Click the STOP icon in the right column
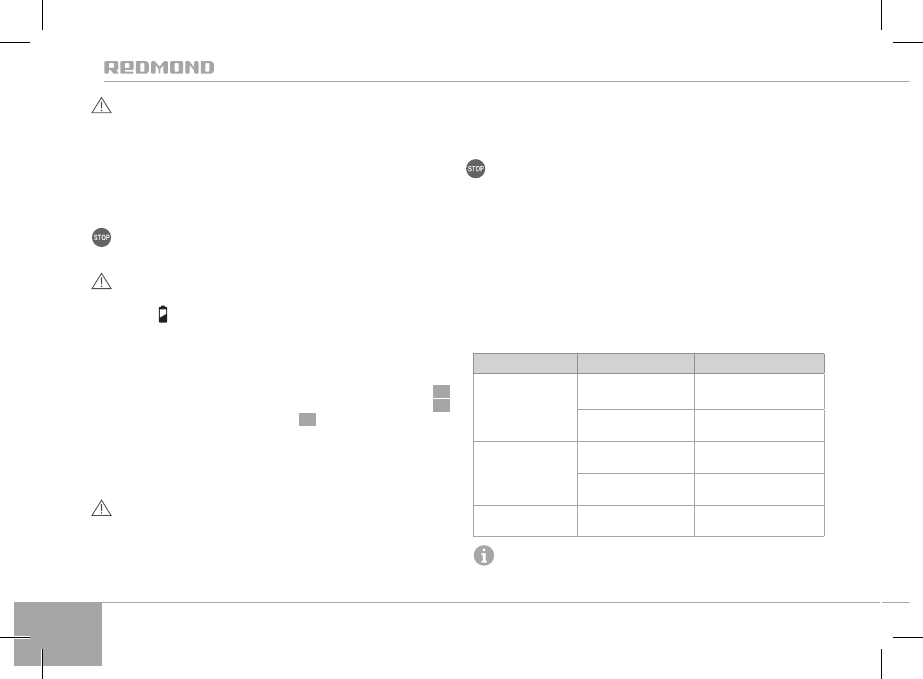The image size is (923, 679). (475, 170)
